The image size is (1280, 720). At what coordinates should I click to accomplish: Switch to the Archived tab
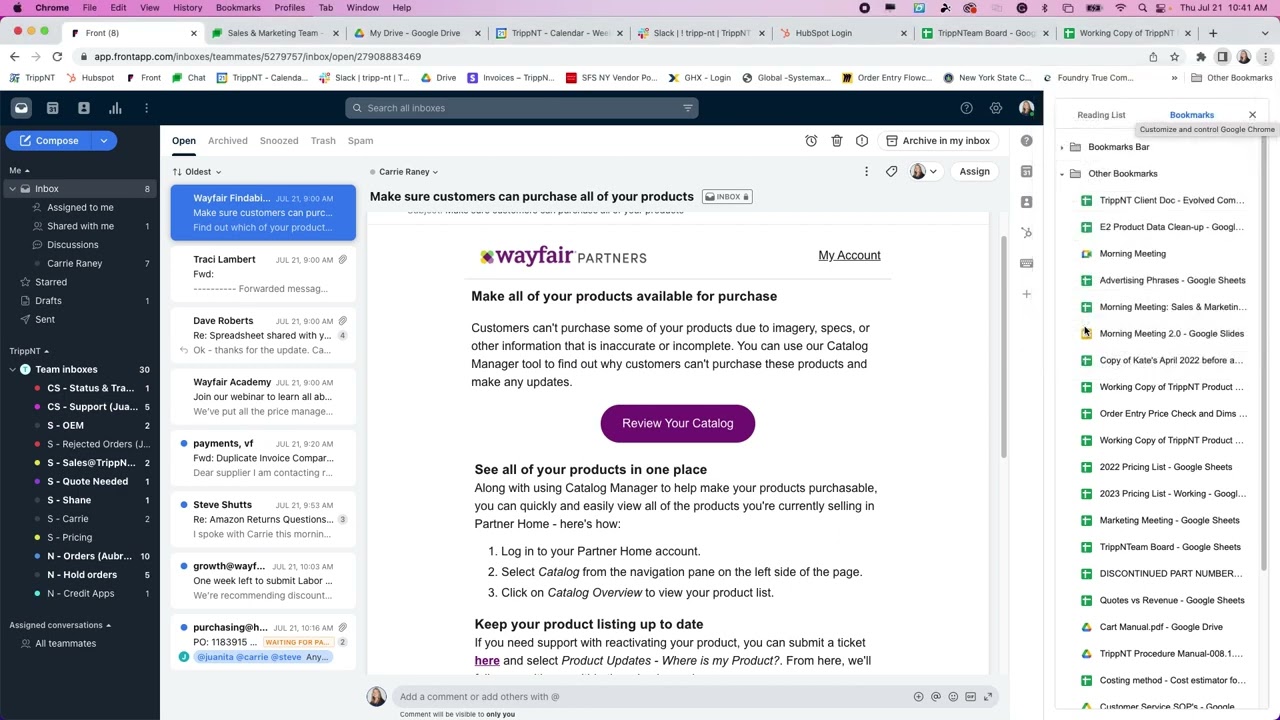(x=228, y=141)
